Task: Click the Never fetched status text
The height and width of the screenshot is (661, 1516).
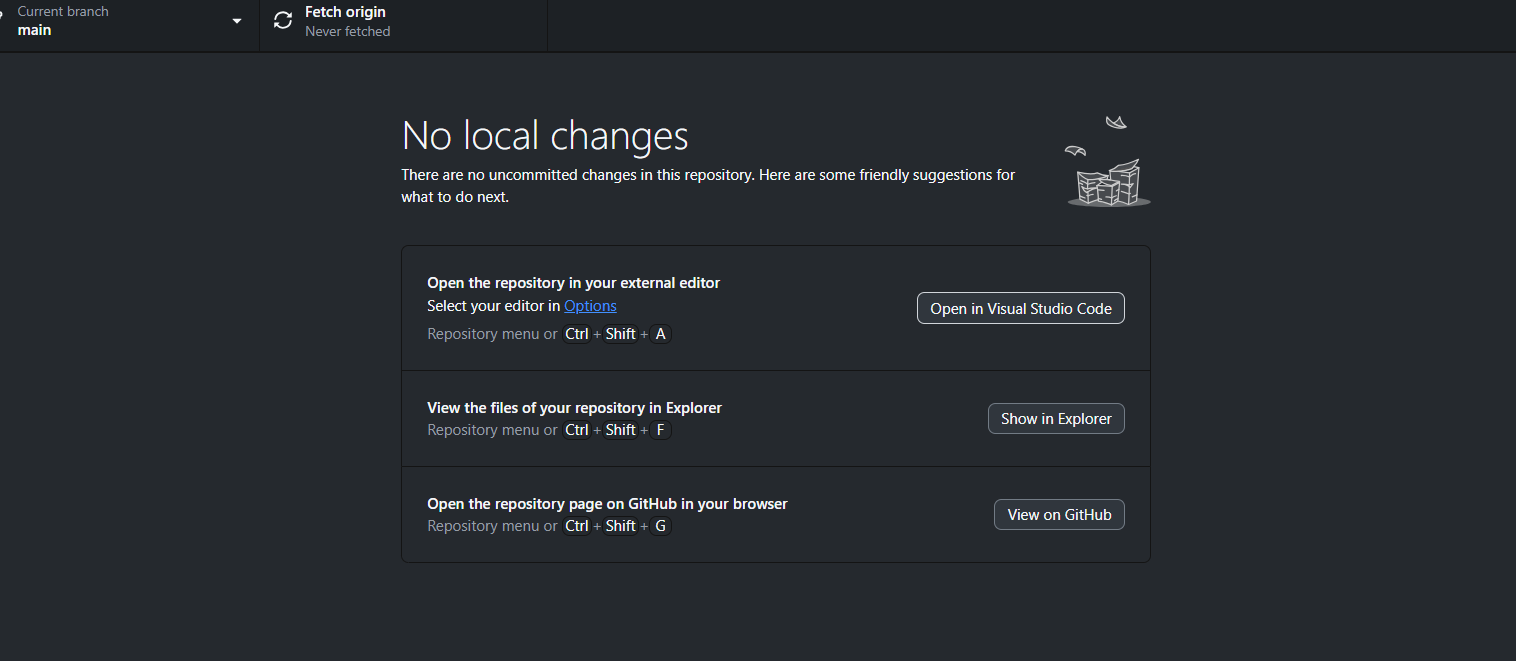Action: tap(347, 31)
